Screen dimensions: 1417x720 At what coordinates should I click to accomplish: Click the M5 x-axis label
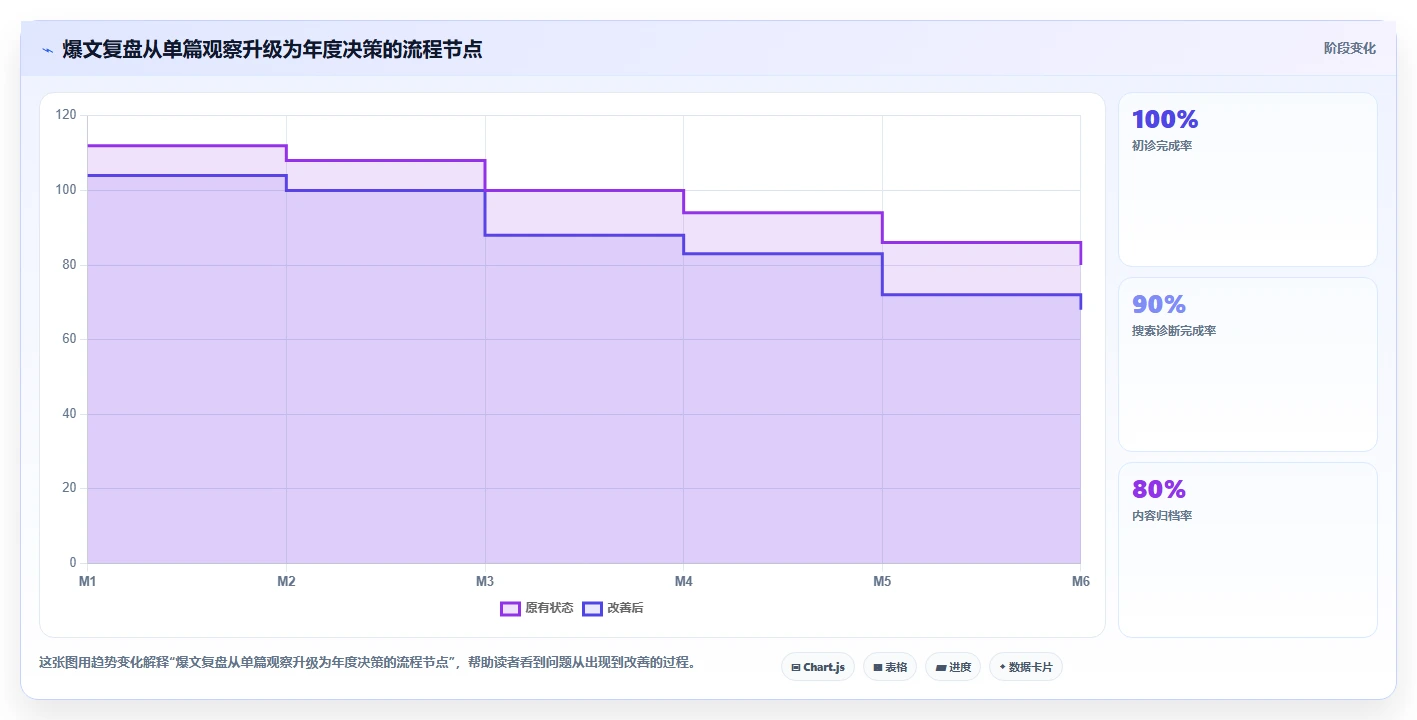click(882, 581)
